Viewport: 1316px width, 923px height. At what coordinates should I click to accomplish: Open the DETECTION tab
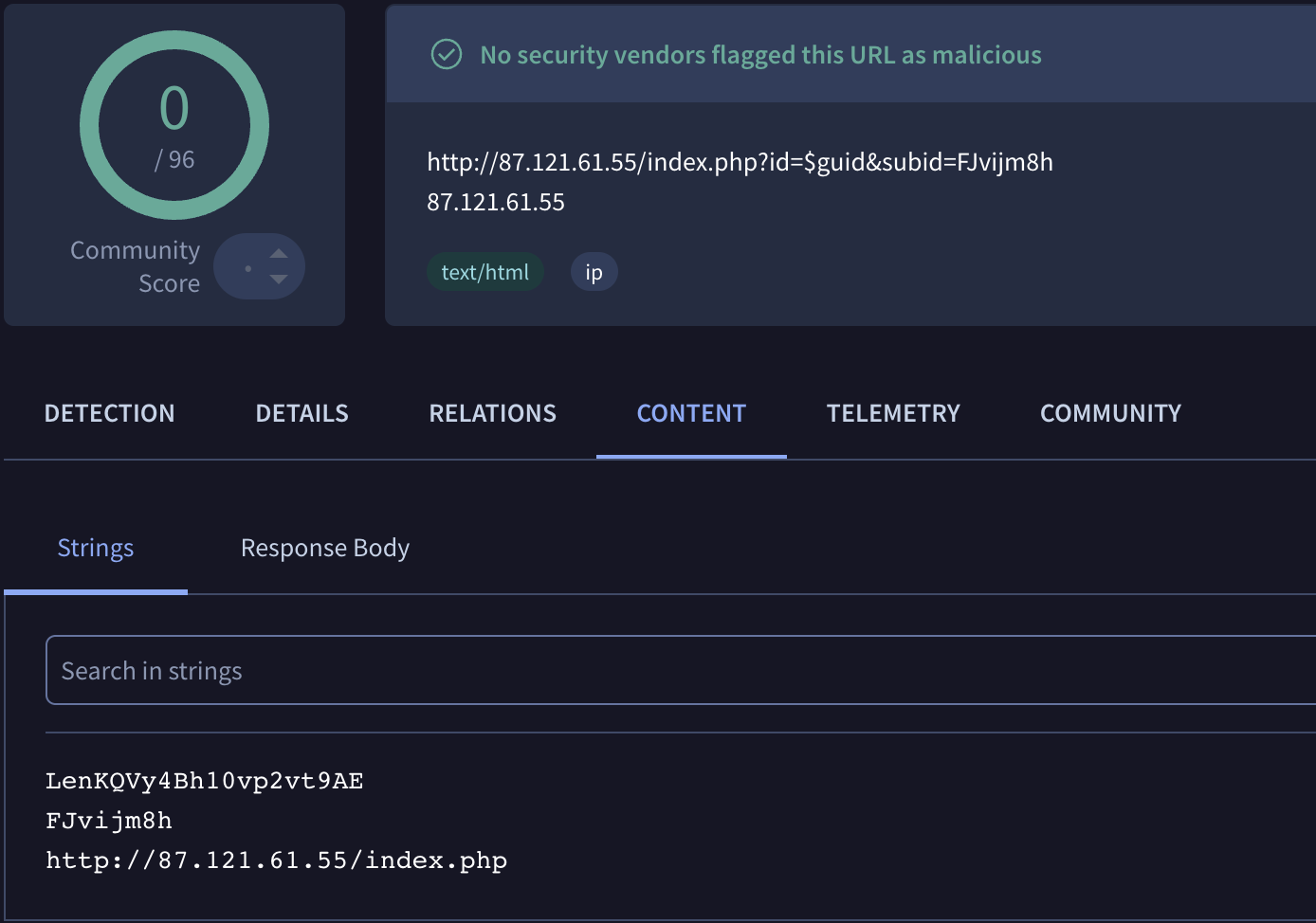tap(110, 413)
